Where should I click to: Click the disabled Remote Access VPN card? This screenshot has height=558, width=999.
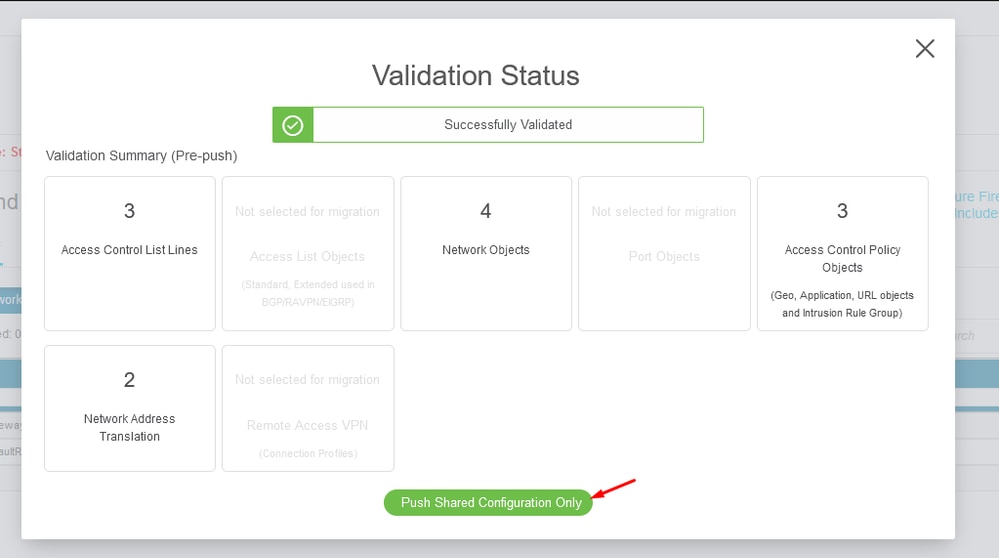308,408
